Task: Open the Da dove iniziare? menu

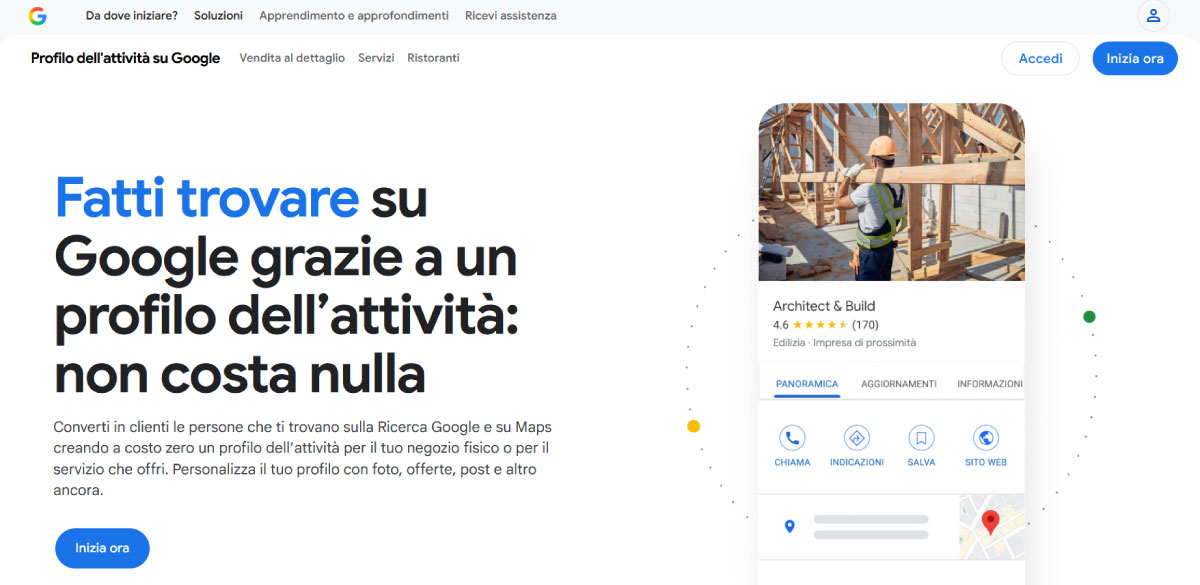Action: pos(132,16)
